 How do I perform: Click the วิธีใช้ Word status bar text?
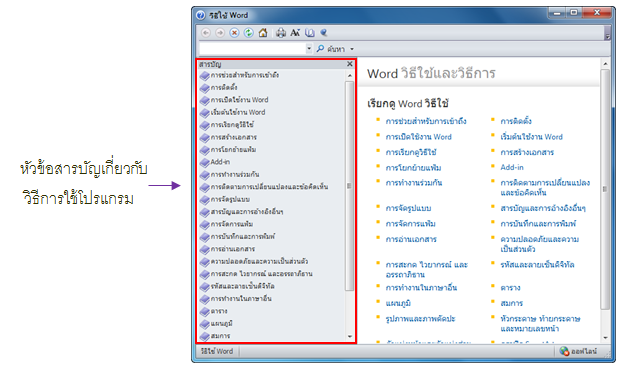point(217,351)
